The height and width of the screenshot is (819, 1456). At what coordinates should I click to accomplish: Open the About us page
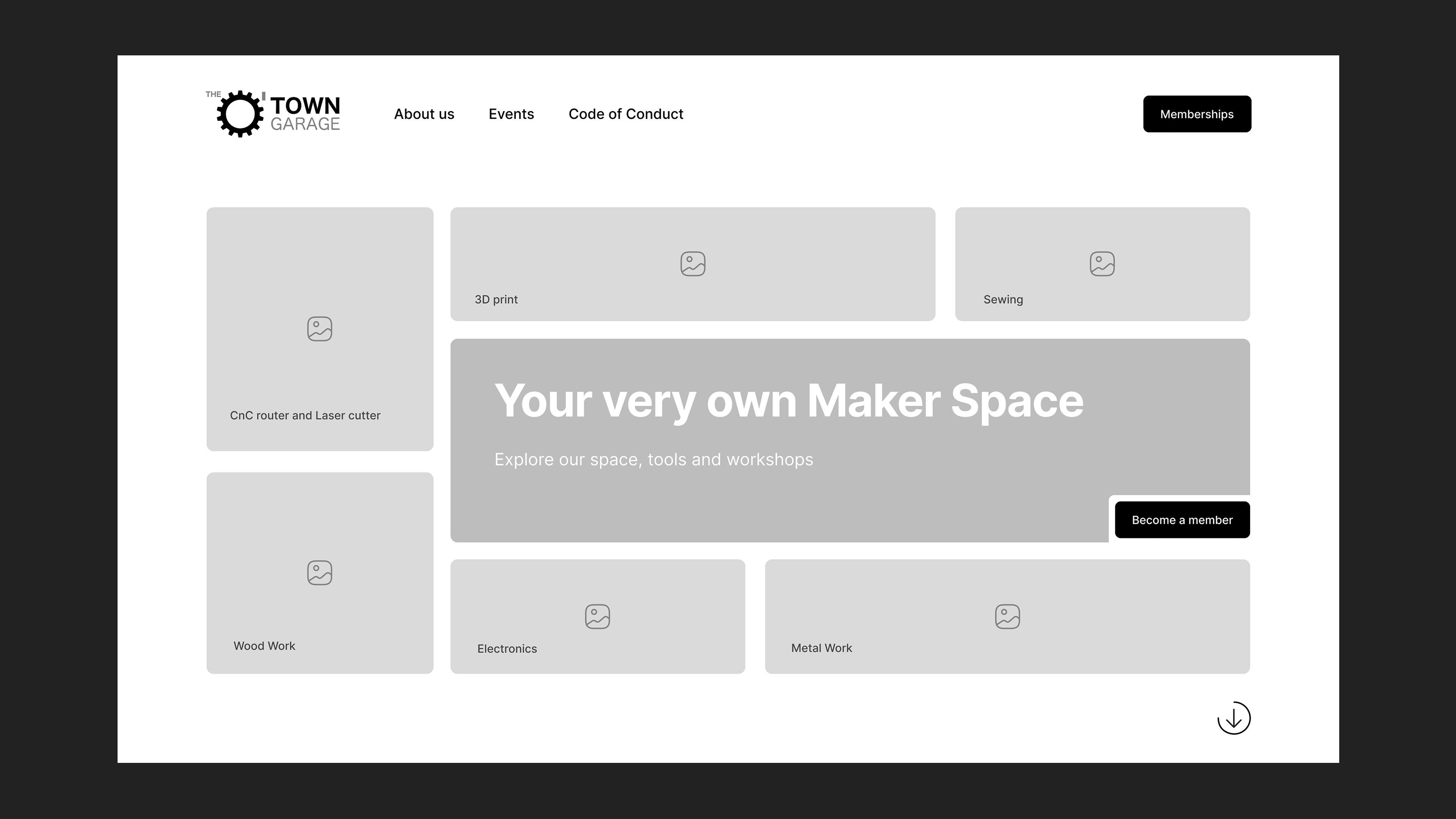coord(424,114)
